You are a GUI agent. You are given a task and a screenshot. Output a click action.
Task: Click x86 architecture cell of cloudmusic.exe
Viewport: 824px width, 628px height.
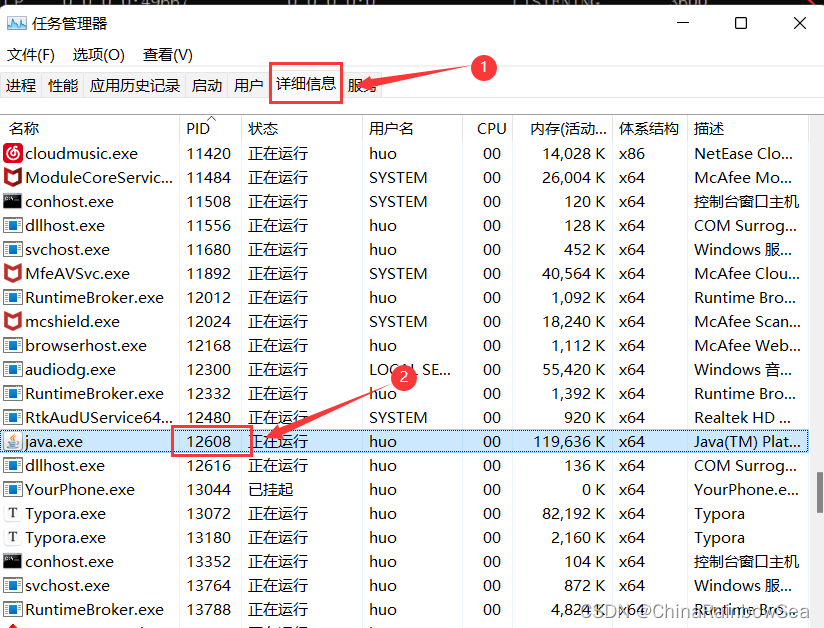[x=632, y=153]
